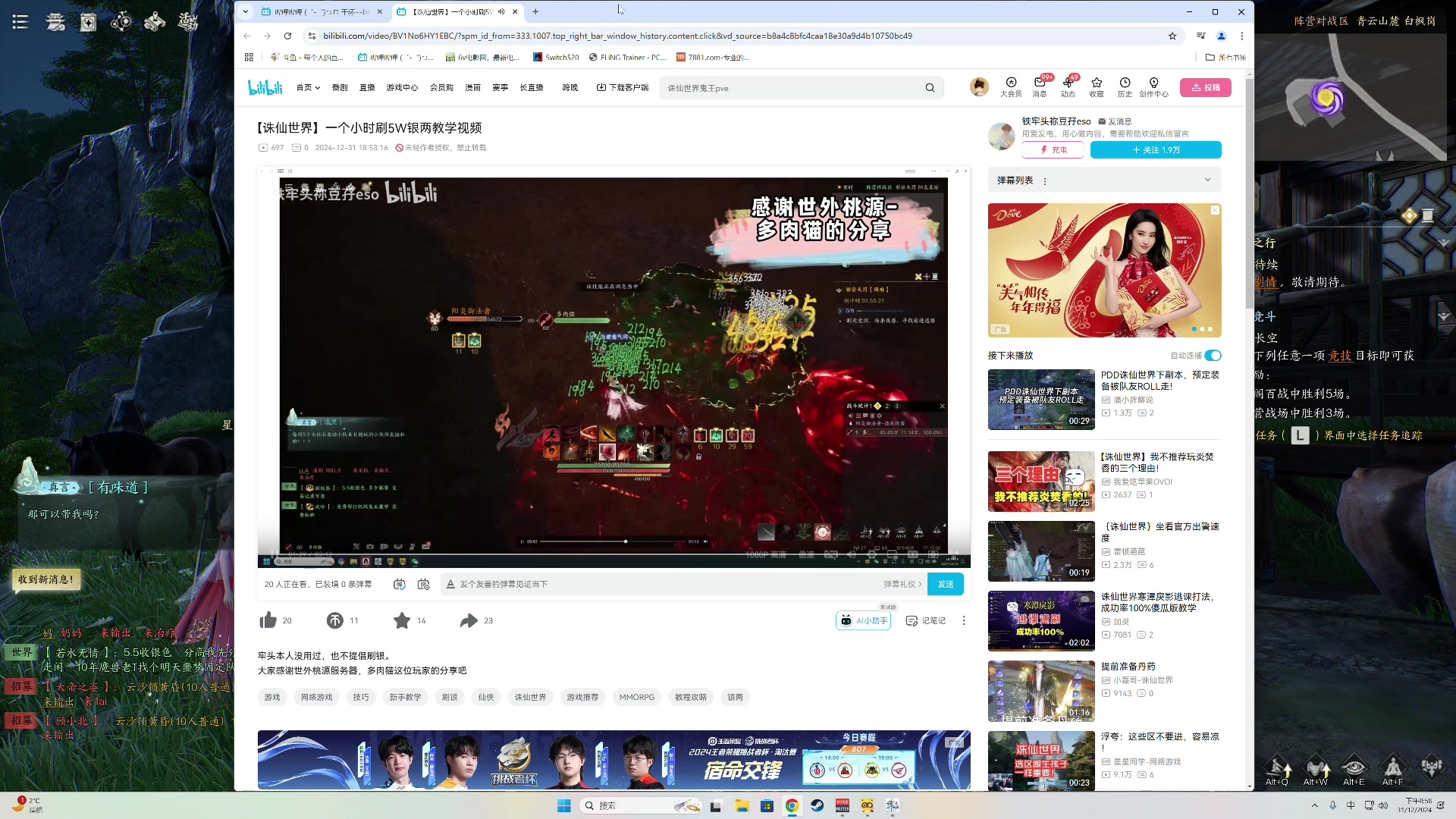Screen dimensions: 1456x819
Task: Share the video via arrow icon
Action: pos(469,620)
